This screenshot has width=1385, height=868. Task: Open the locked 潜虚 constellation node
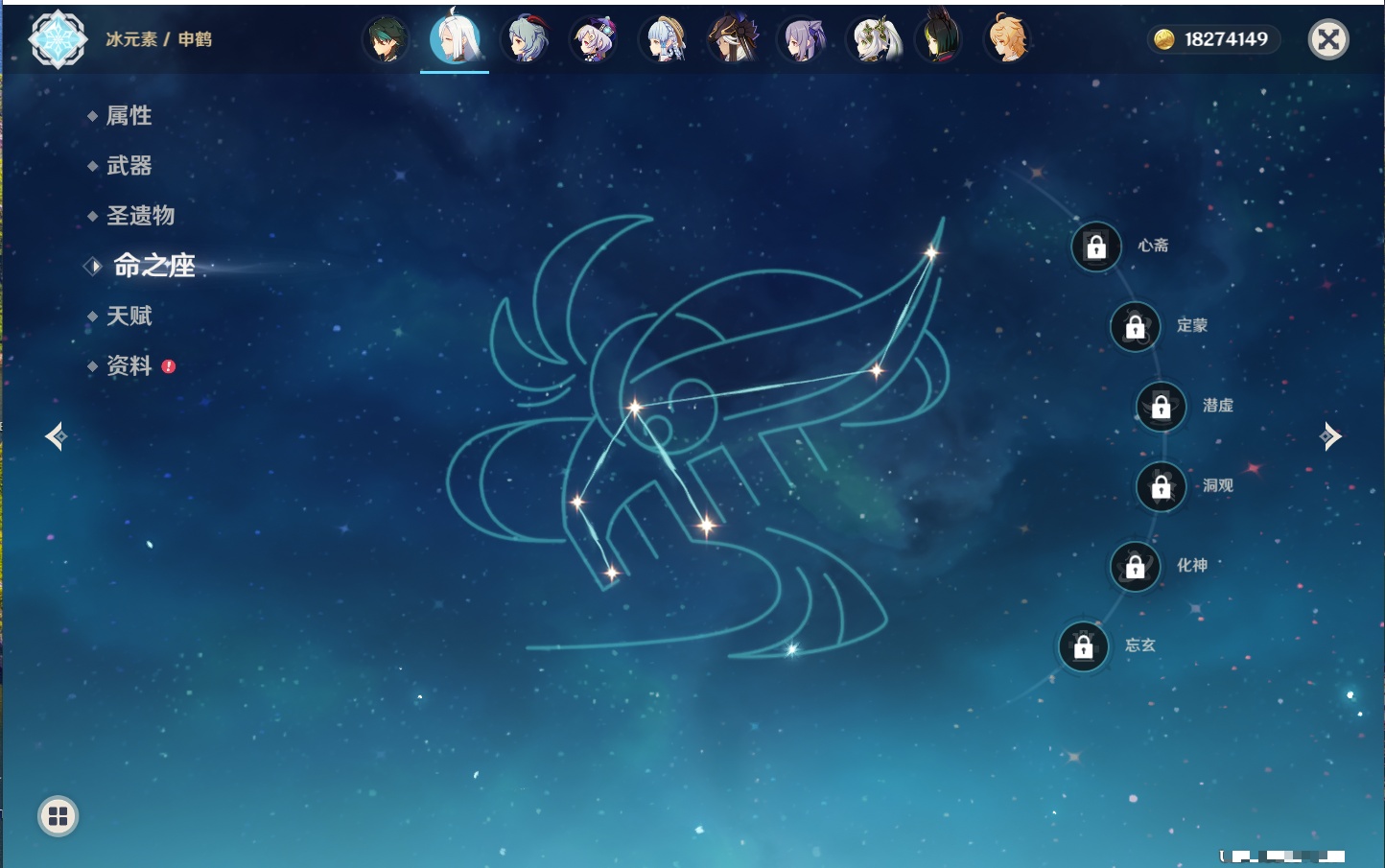(1162, 407)
